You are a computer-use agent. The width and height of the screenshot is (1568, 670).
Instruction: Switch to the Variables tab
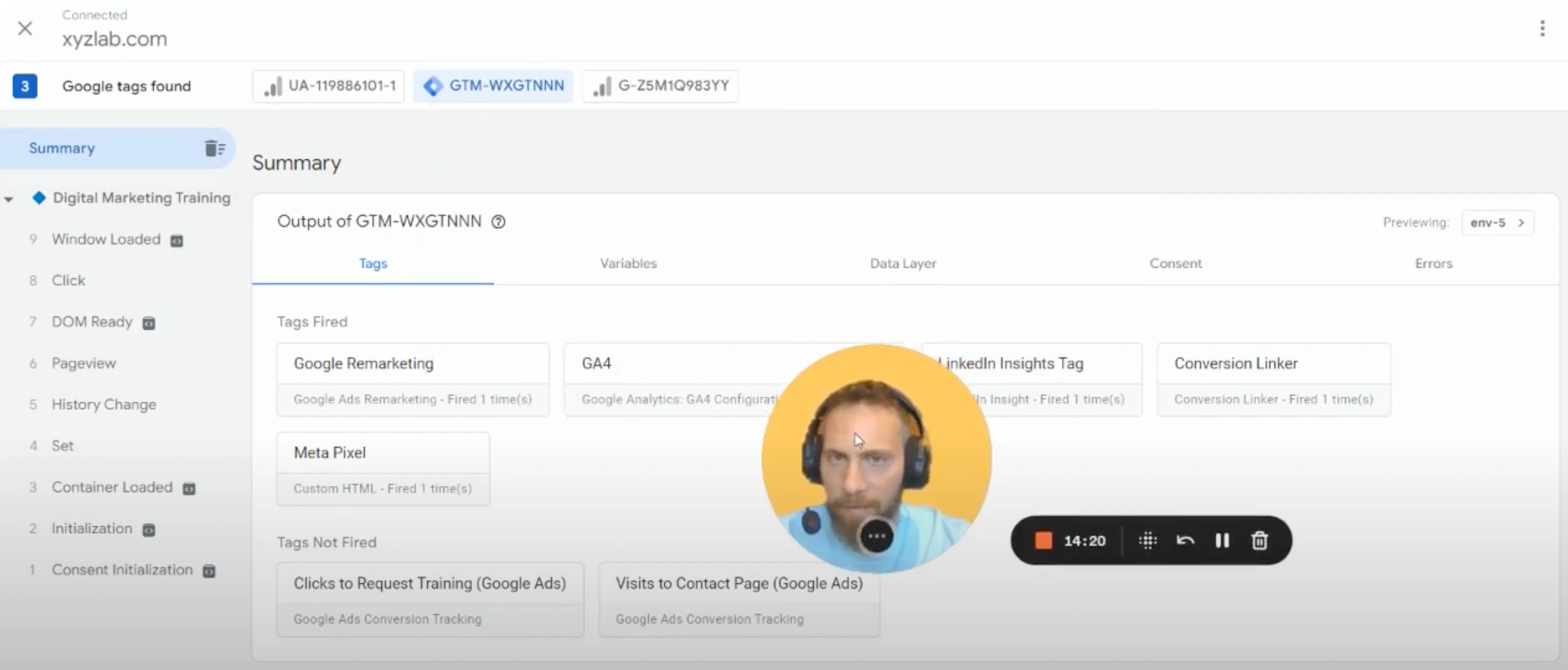(628, 263)
